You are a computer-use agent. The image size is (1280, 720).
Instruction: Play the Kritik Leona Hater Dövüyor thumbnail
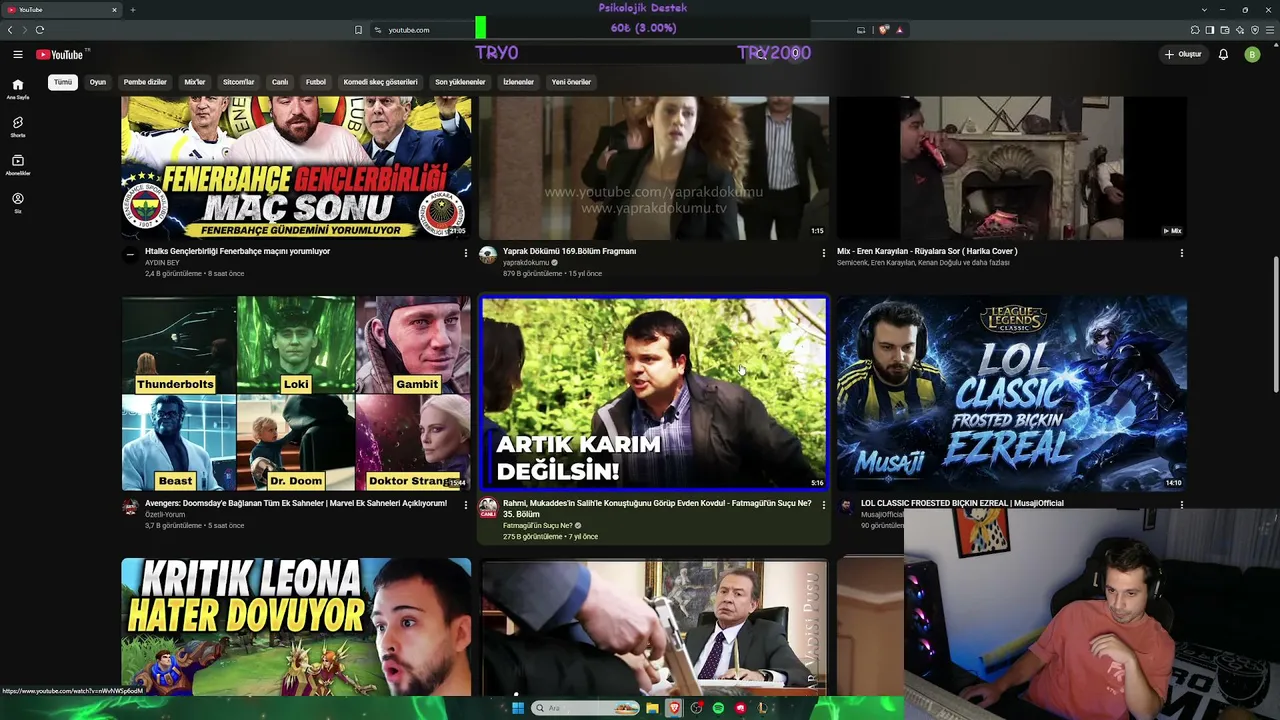pos(296,627)
